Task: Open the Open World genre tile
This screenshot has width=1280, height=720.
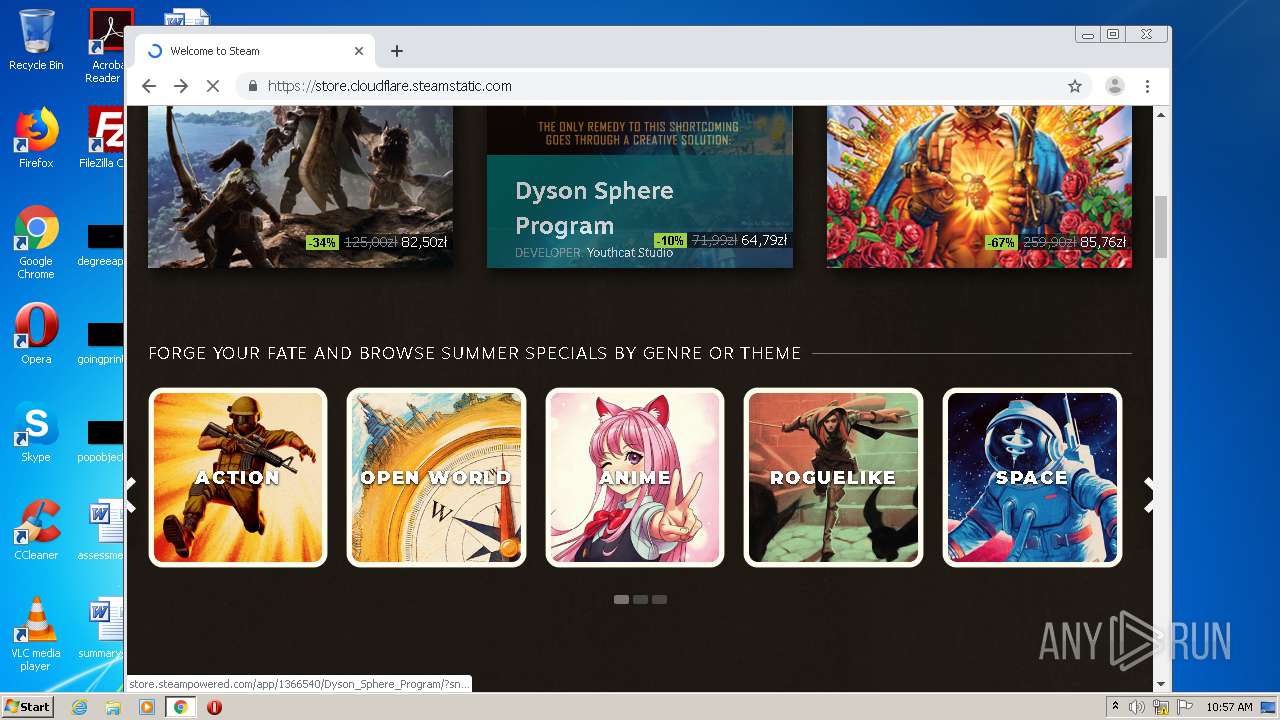Action: [x=436, y=477]
